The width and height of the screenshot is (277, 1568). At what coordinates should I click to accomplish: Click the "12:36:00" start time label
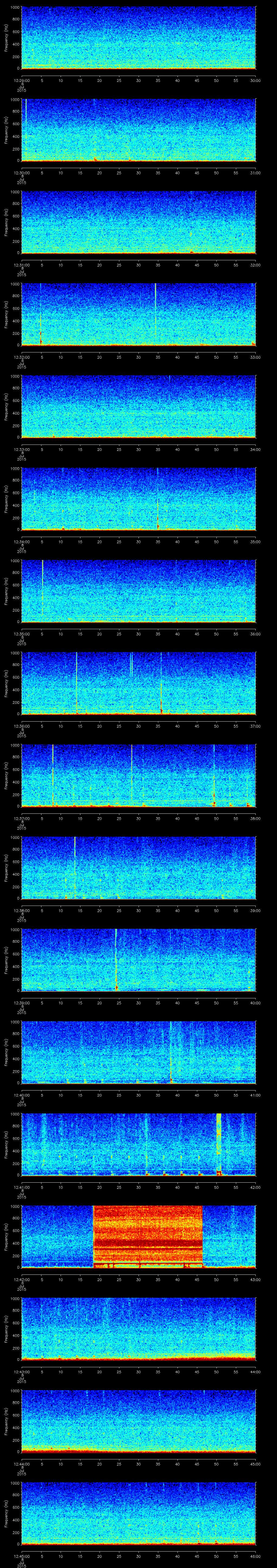tap(22, 726)
